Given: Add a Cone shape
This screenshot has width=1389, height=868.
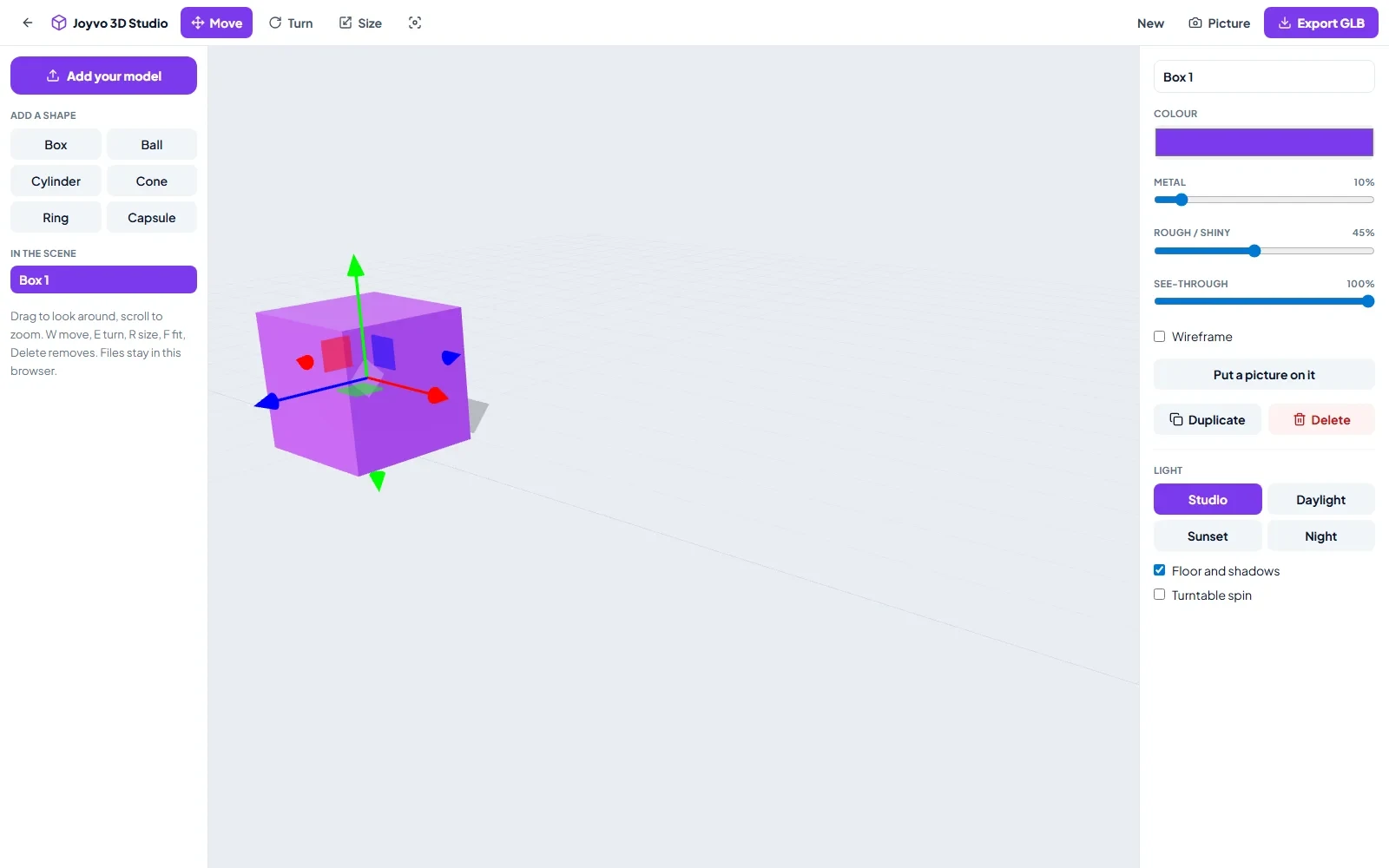Looking at the screenshot, I should [x=152, y=181].
